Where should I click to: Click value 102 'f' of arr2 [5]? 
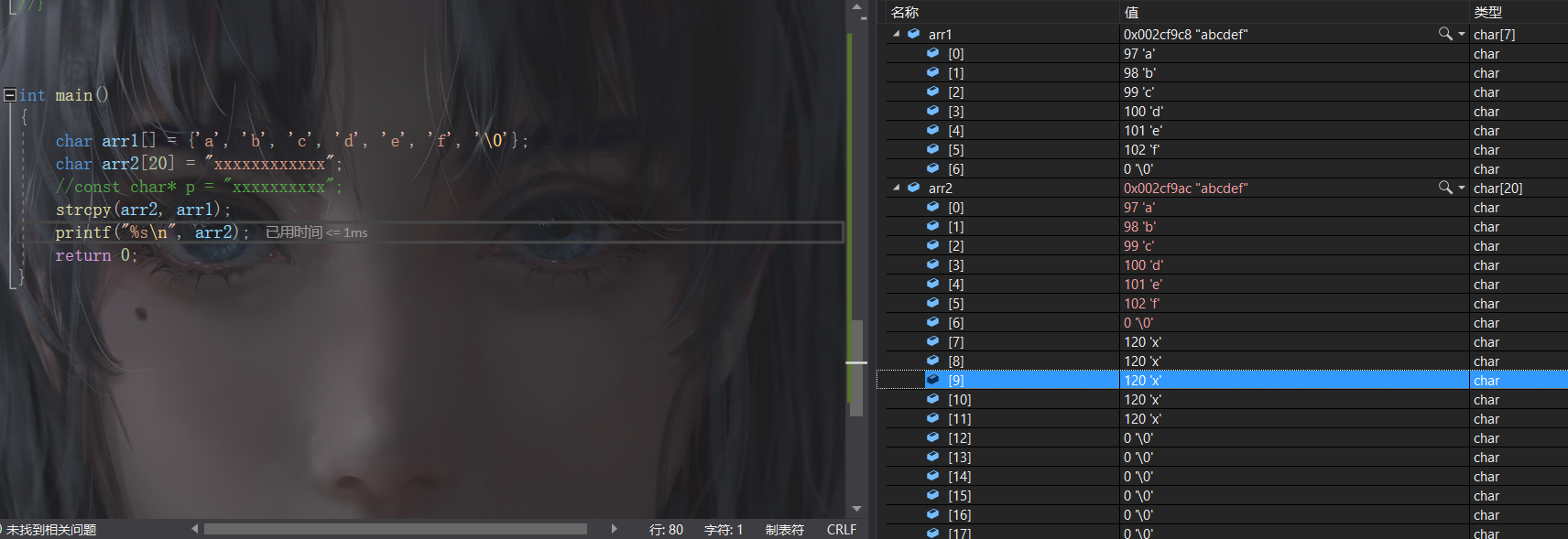(x=1141, y=303)
